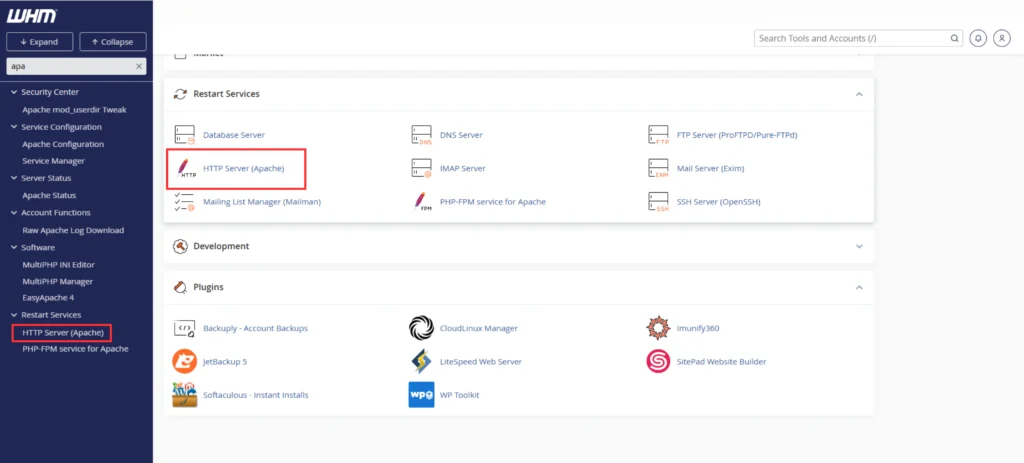Open Apache Configuration in sidebar
Viewport: 1024px width, 463px height.
63,144
